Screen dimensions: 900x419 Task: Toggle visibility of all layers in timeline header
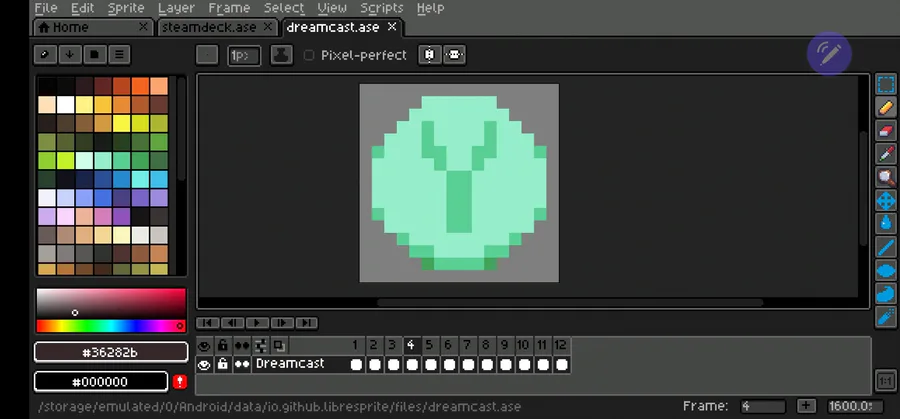coord(204,346)
